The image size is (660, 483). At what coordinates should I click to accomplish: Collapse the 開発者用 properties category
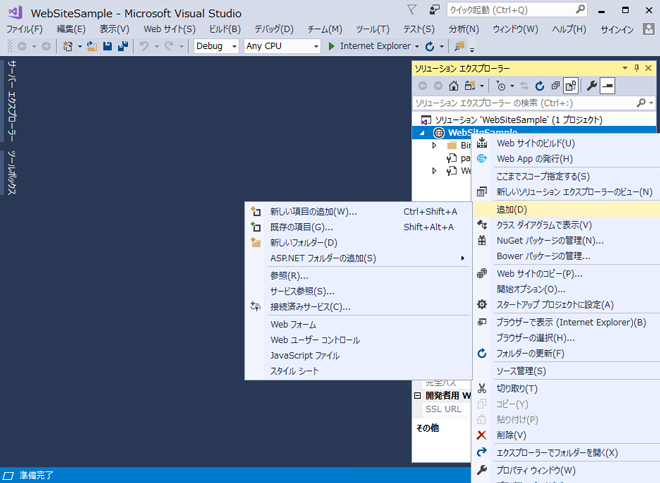pyautogui.click(x=418, y=396)
